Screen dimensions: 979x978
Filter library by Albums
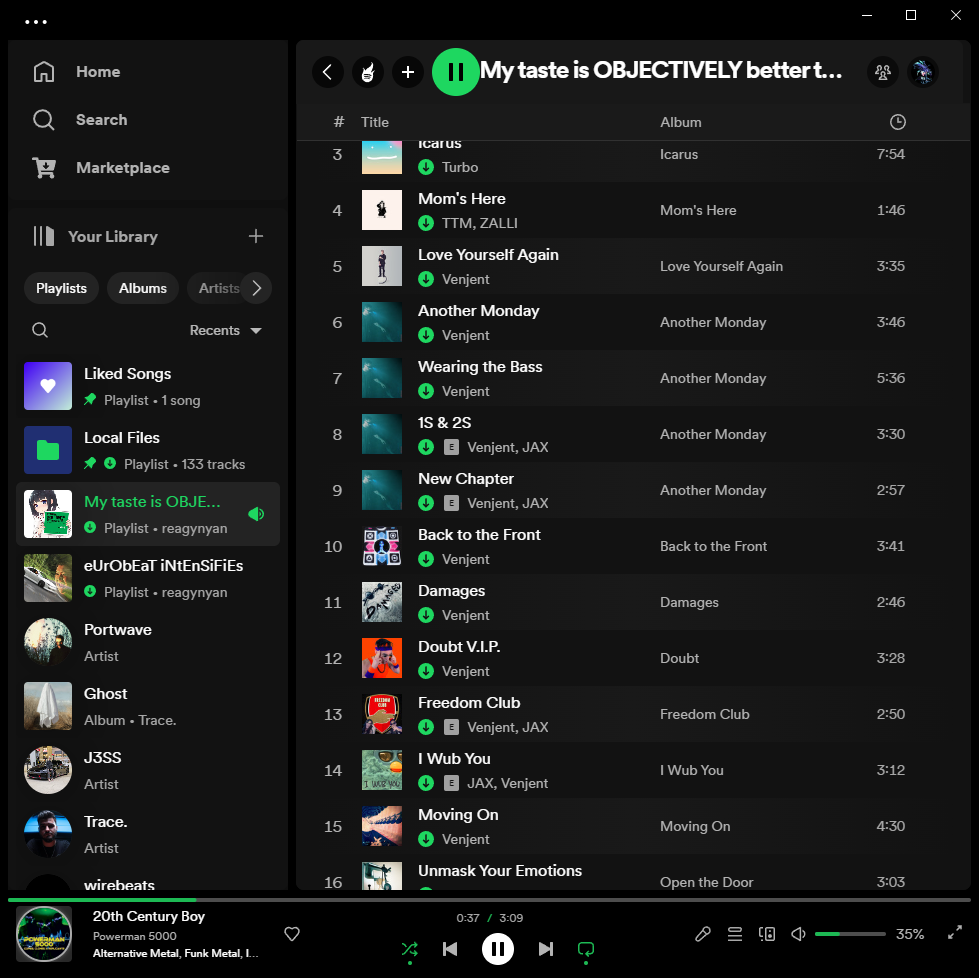tap(143, 289)
